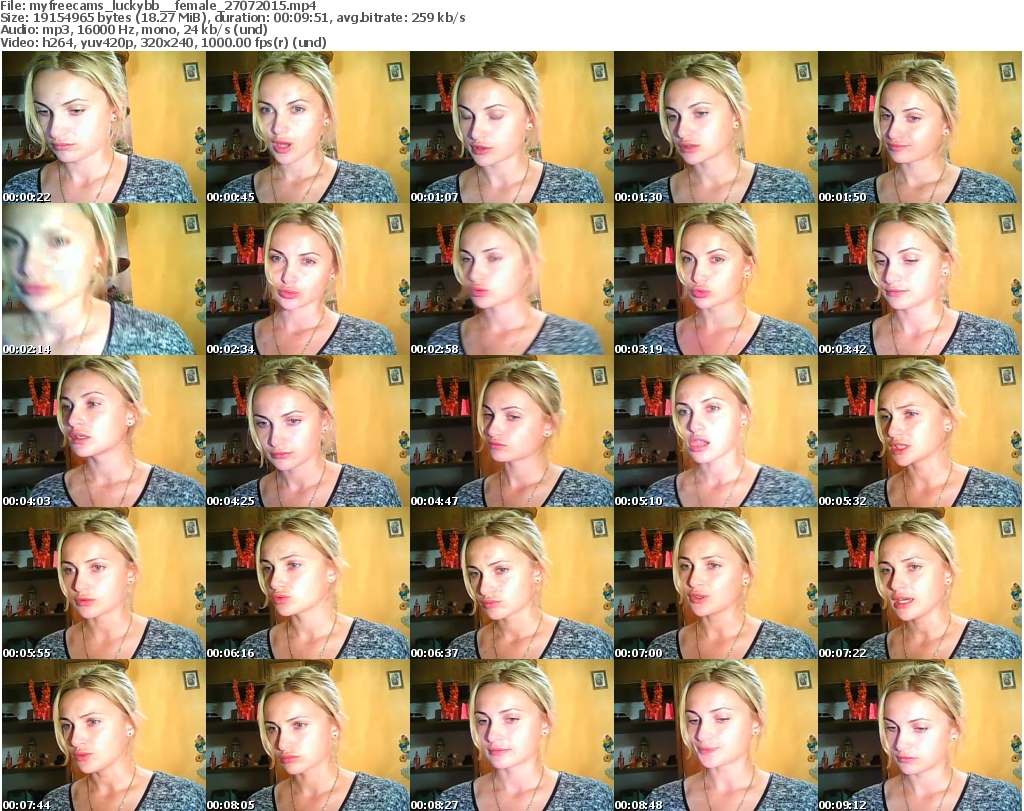This screenshot has width=1024, height=811.
Task: Open the frame at 00:03:19
Action: [716, 279]
